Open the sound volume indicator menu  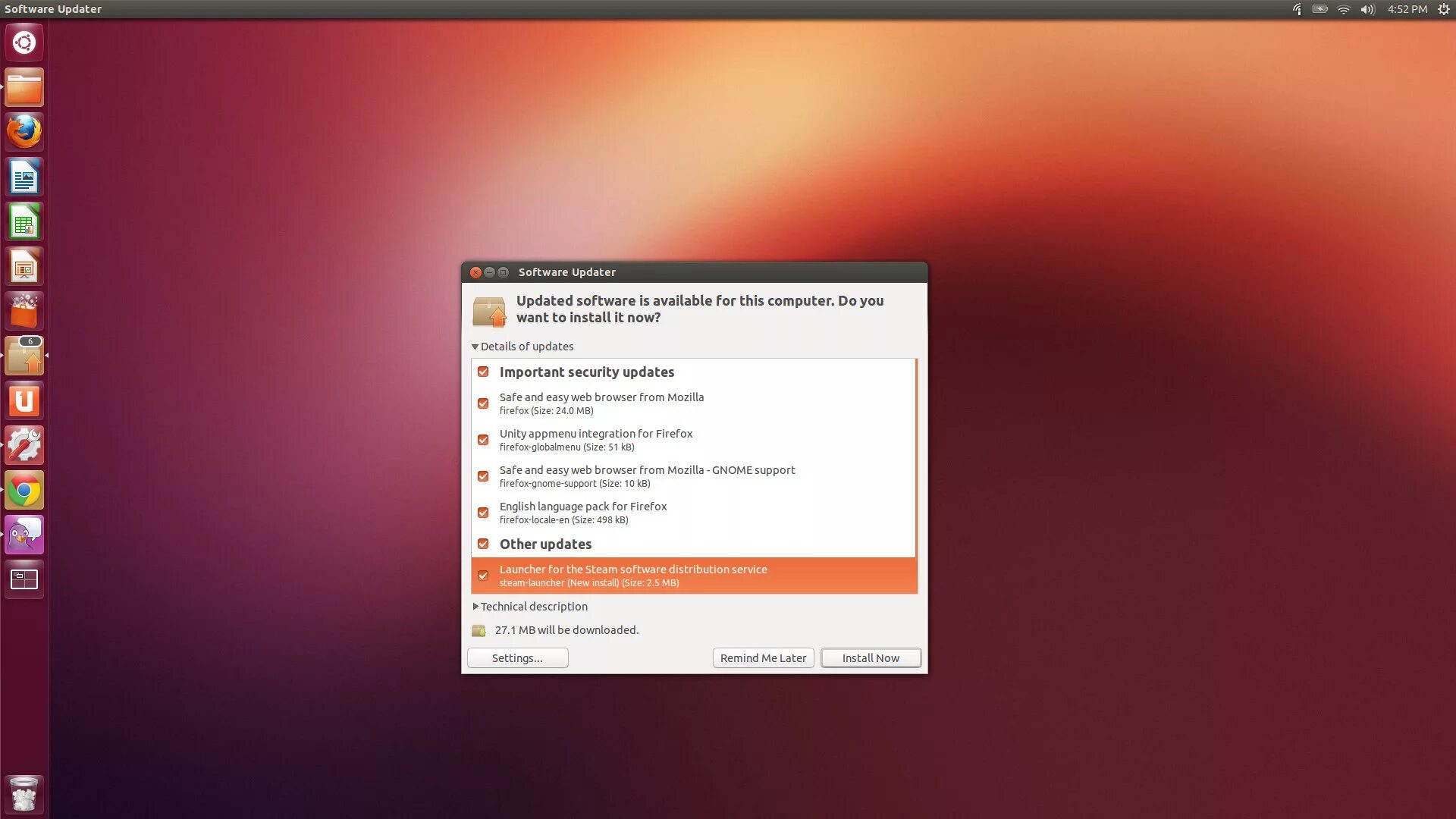click(1367, 9)
